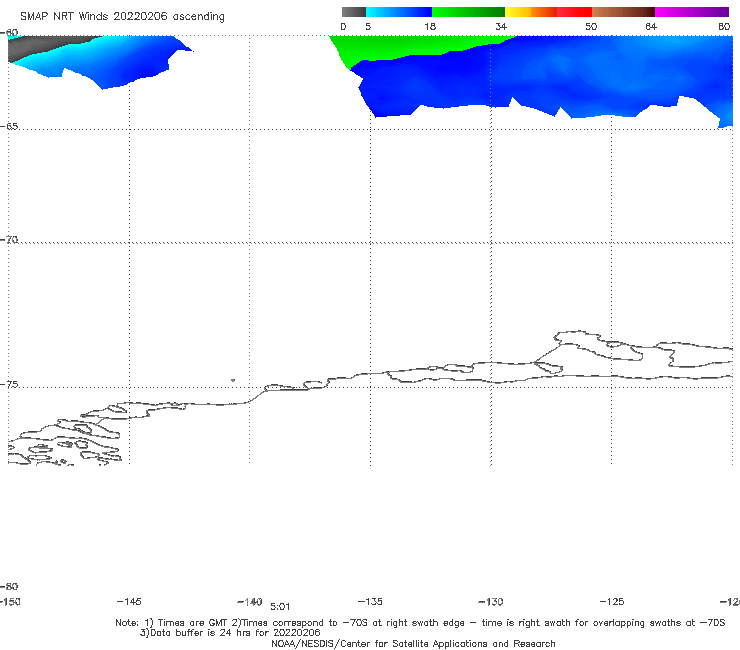740x650 pixels.
Task: Click the longitude label '-140'
Action: pyautogui.click(x=250, y=601)
